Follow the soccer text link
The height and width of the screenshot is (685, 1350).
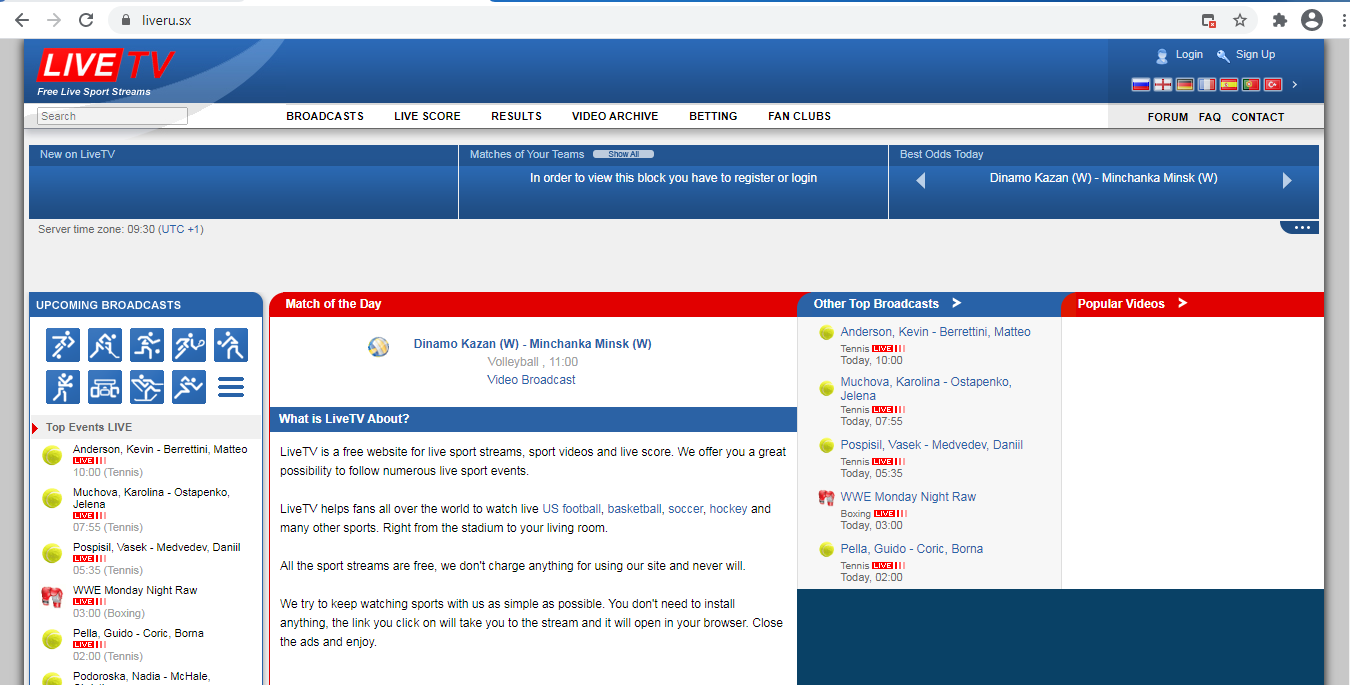686,509
